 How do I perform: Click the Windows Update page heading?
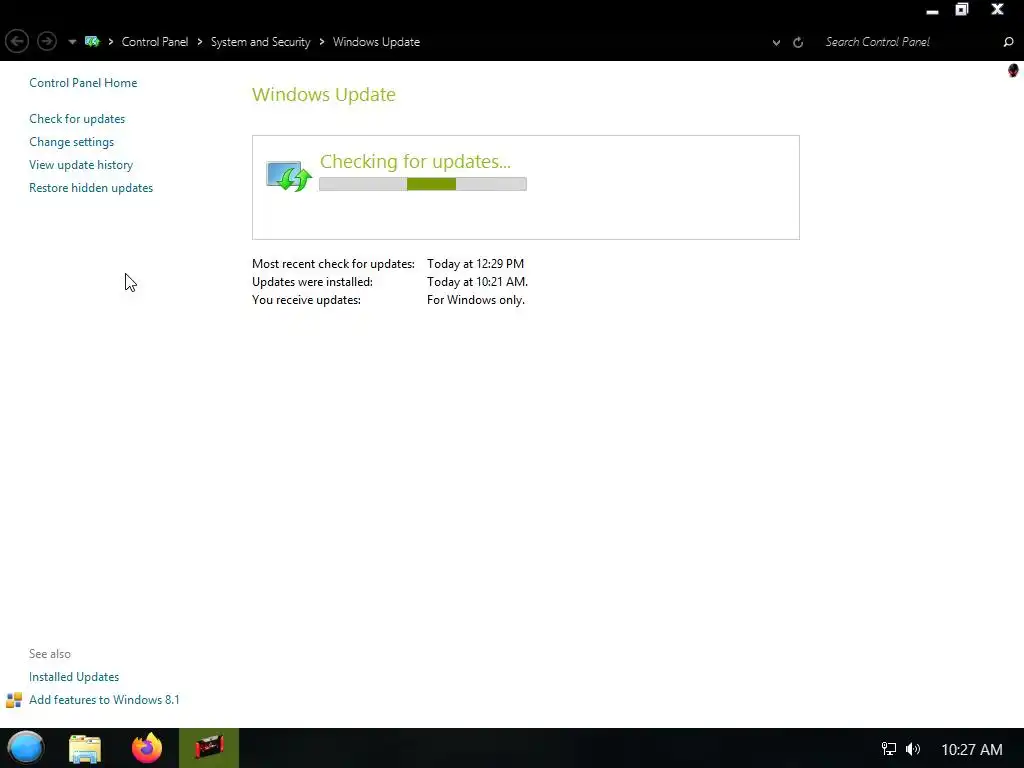[324, 95]
